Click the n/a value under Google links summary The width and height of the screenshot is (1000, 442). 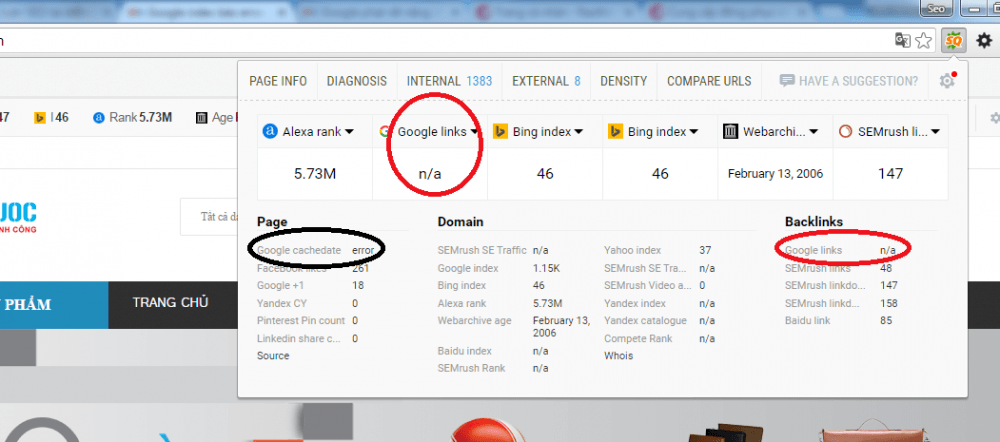point(430,173)
